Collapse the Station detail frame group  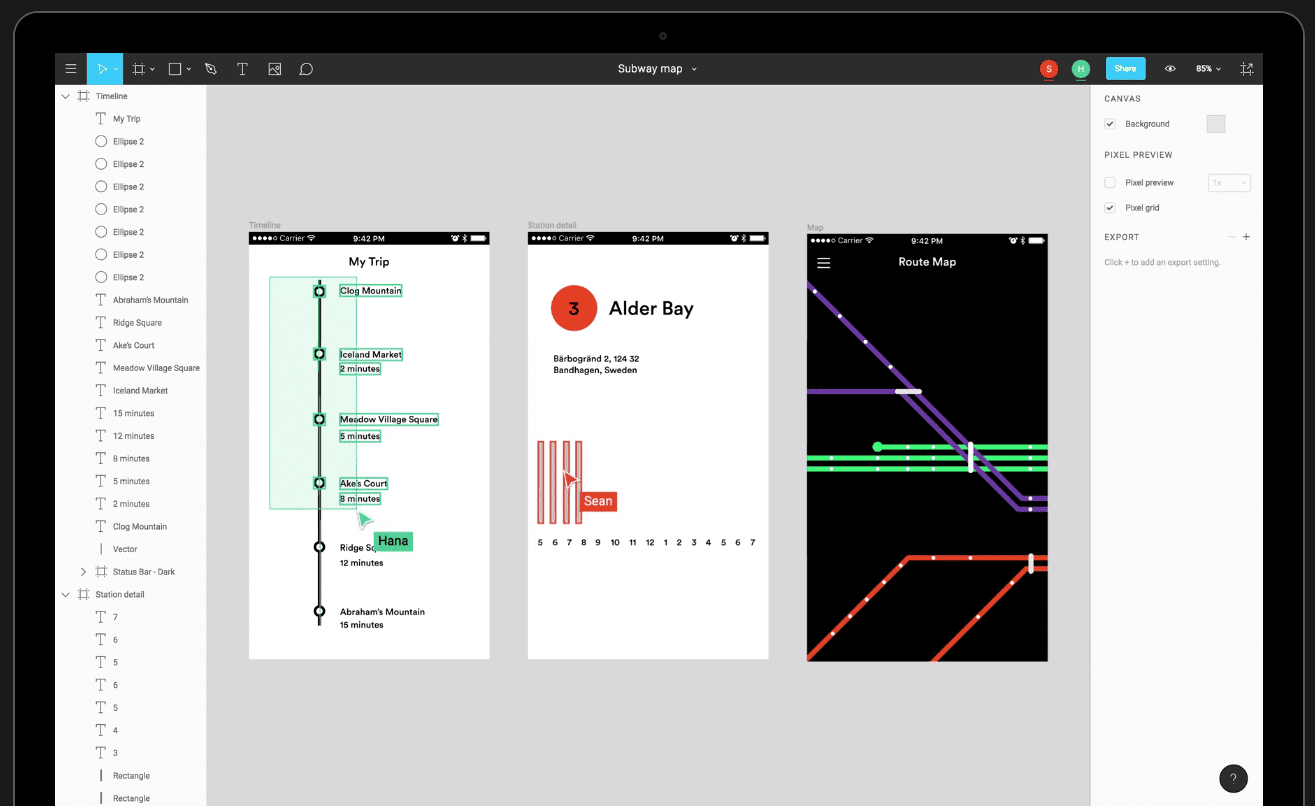(x=66, y=595)
